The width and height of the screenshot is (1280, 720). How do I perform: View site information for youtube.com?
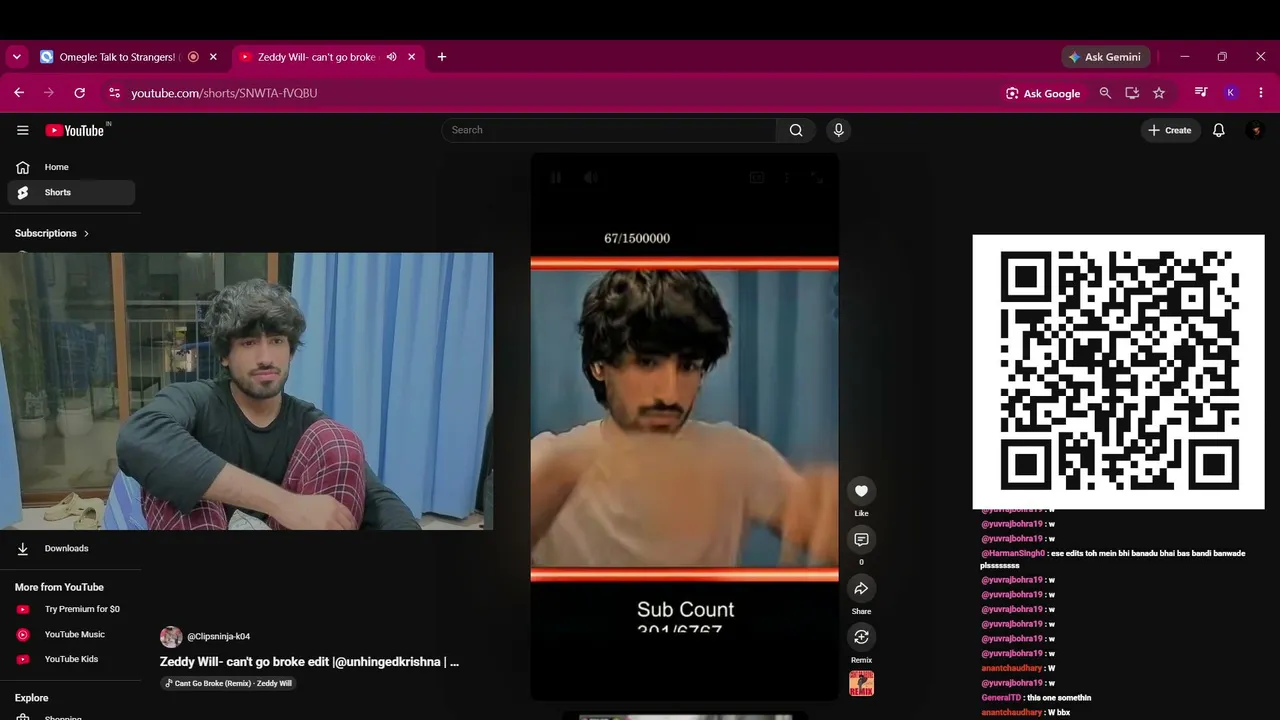click(x=114, y=93)
